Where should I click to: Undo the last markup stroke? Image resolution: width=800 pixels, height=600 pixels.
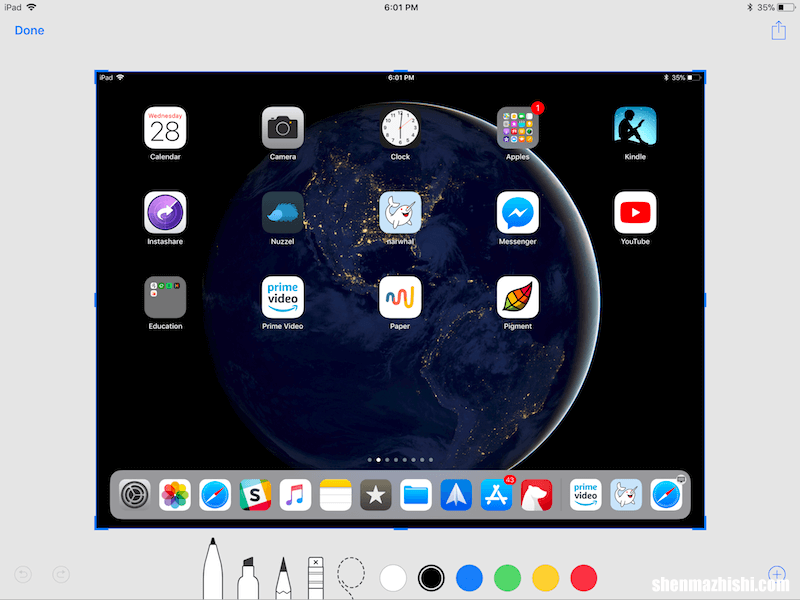click(x=23, y=574)
